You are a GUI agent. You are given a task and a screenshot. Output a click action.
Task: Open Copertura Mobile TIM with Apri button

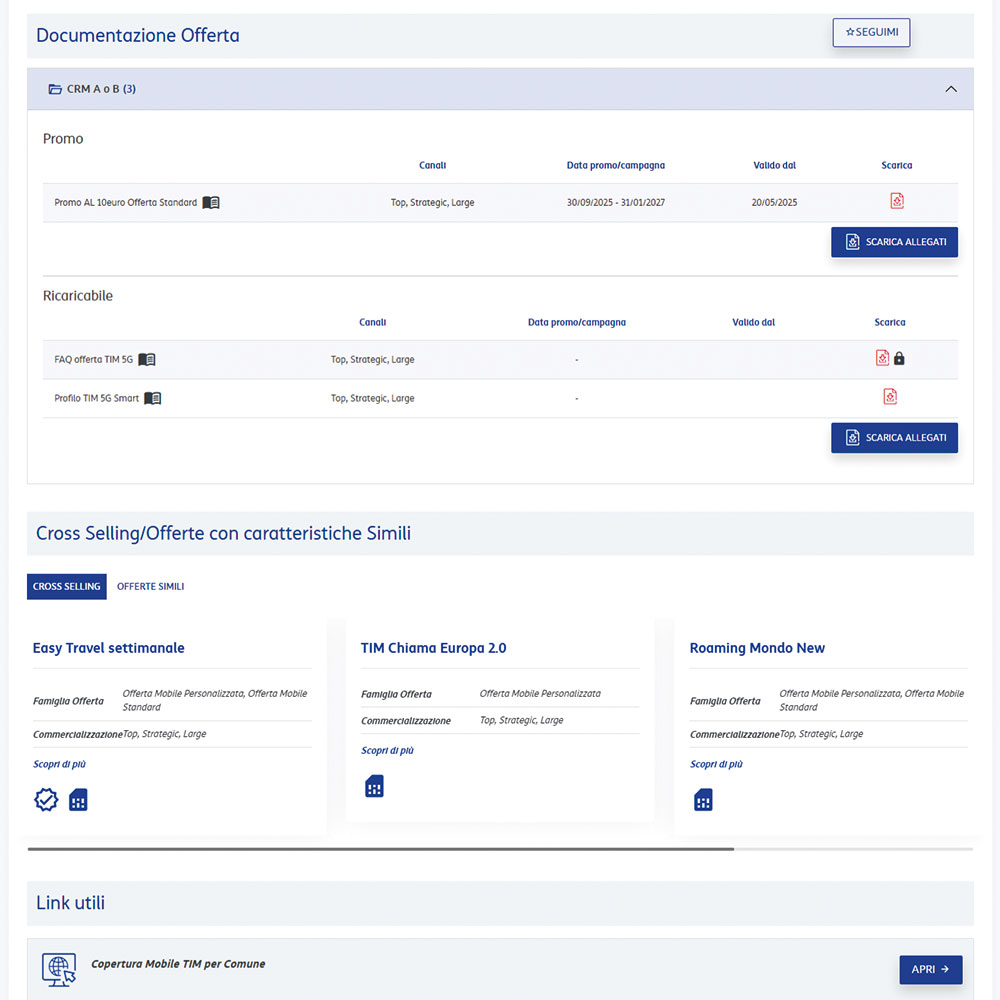930,969
